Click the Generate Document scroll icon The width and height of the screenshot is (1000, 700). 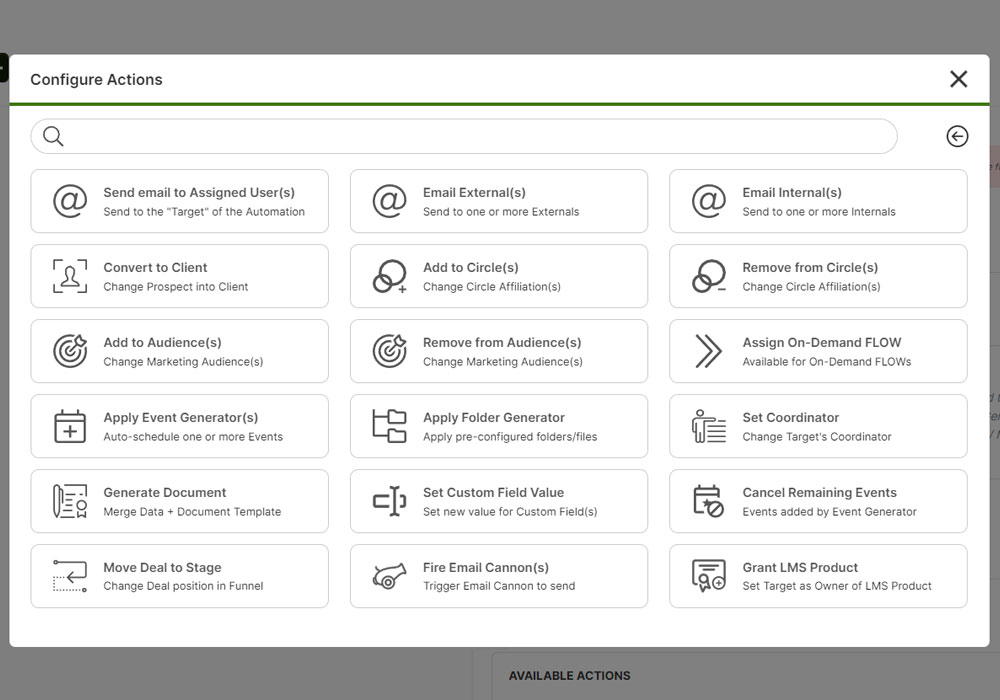click(x=70, y=501)
